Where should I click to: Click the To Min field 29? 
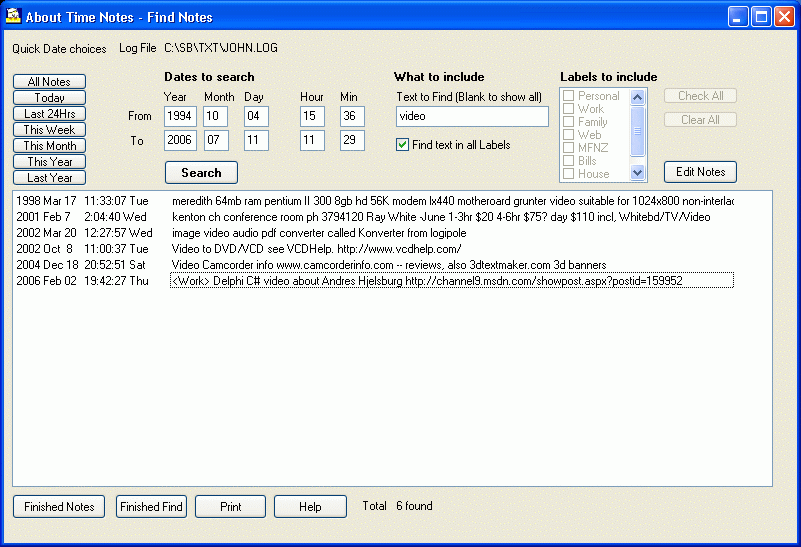[x=352, y=140]
